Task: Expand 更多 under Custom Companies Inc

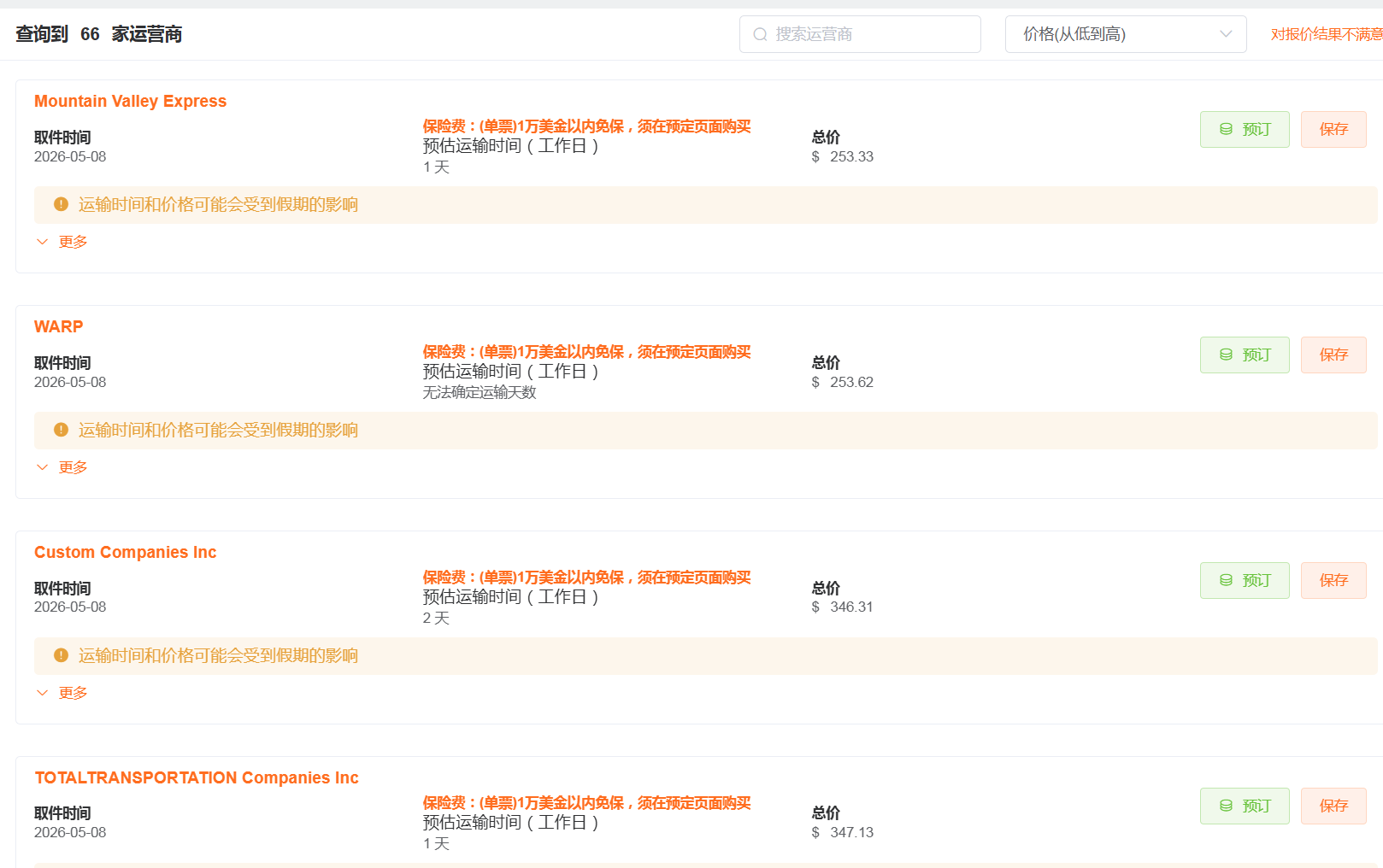Action: point(62,693)
